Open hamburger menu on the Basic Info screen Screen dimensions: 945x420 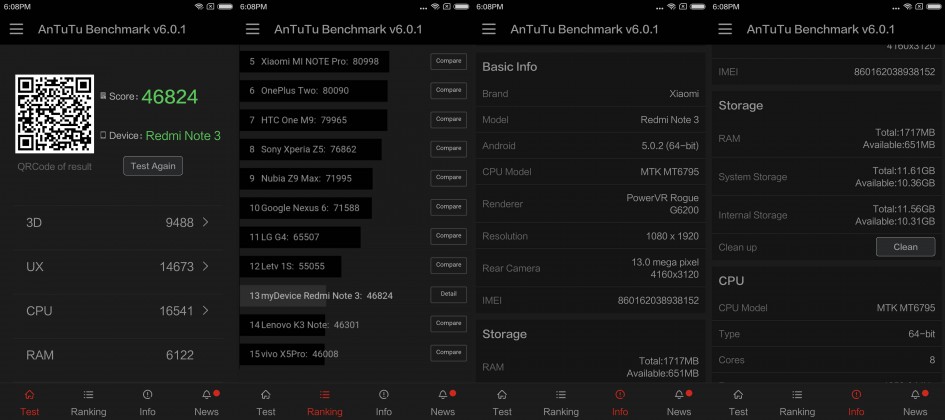[x=488, y=29]
